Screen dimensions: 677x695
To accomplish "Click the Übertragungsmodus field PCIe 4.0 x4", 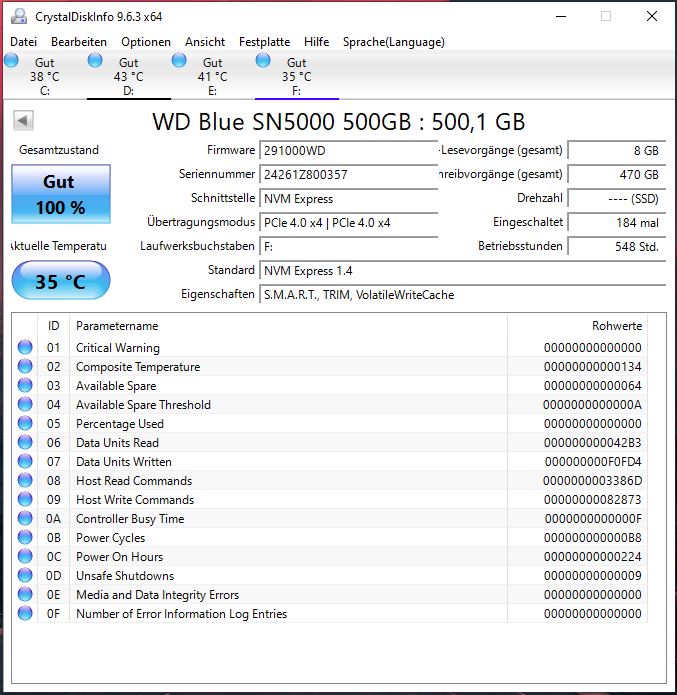I will click(348, 223).
